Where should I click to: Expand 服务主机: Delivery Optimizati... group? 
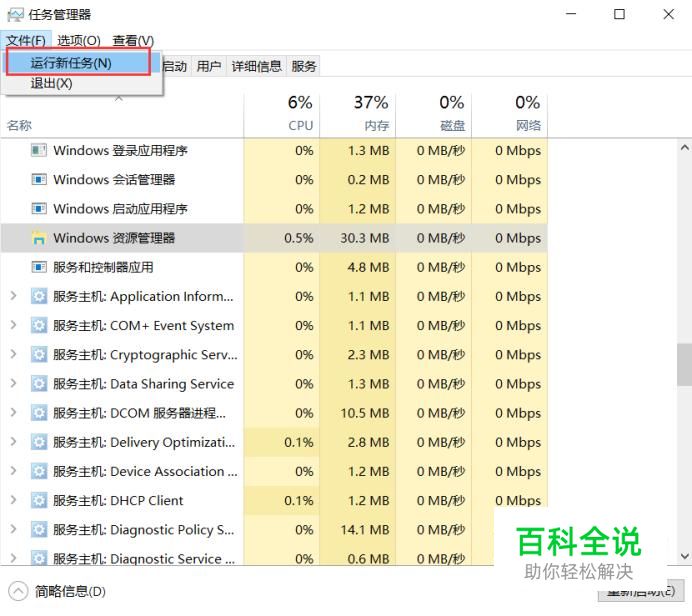13,442
